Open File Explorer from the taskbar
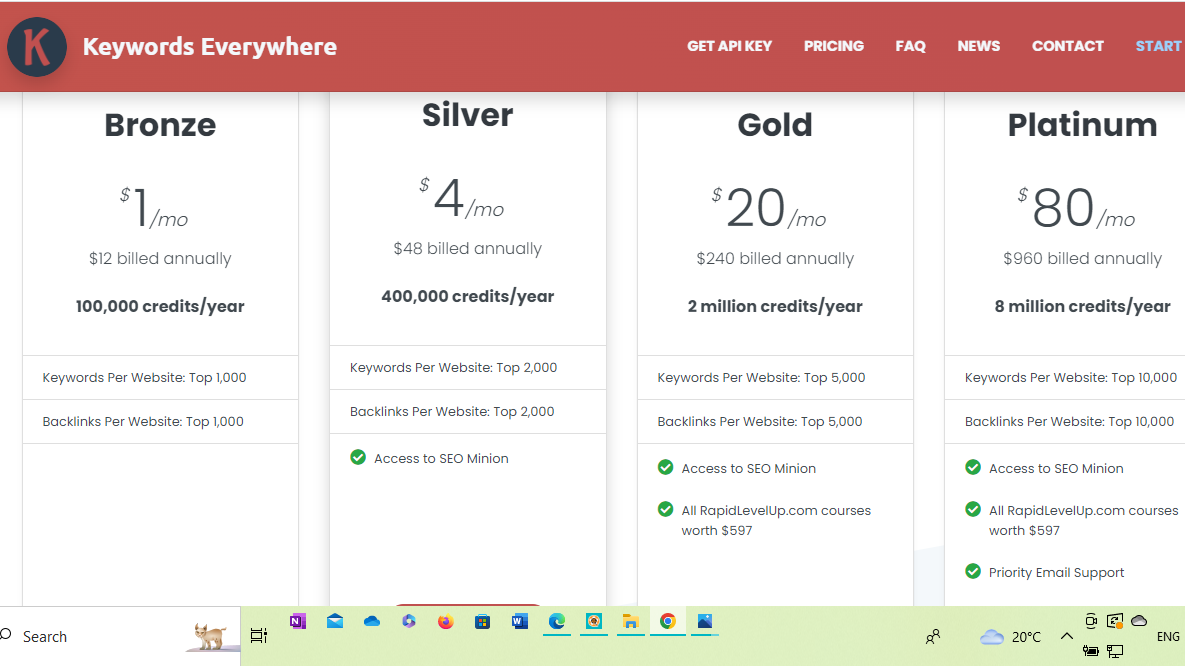1185x666 pixels. 630,621
